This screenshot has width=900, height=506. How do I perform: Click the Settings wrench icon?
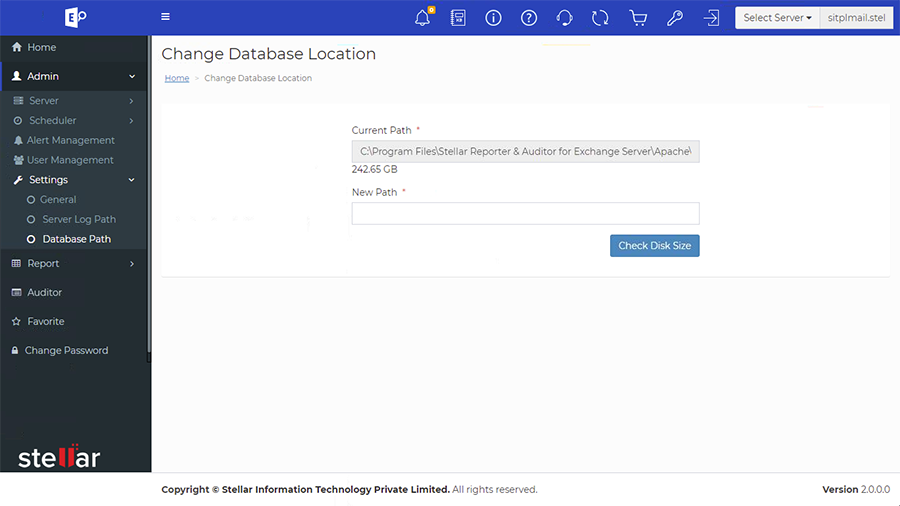point(18,180)
